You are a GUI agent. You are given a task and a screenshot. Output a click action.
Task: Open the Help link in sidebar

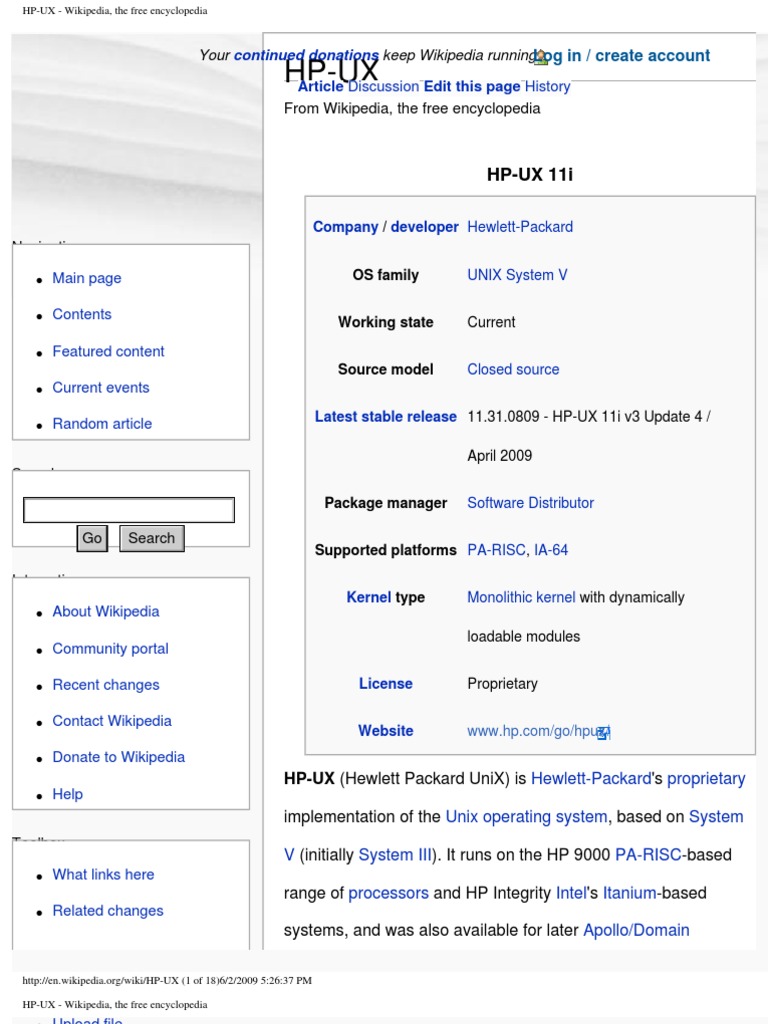67,794
